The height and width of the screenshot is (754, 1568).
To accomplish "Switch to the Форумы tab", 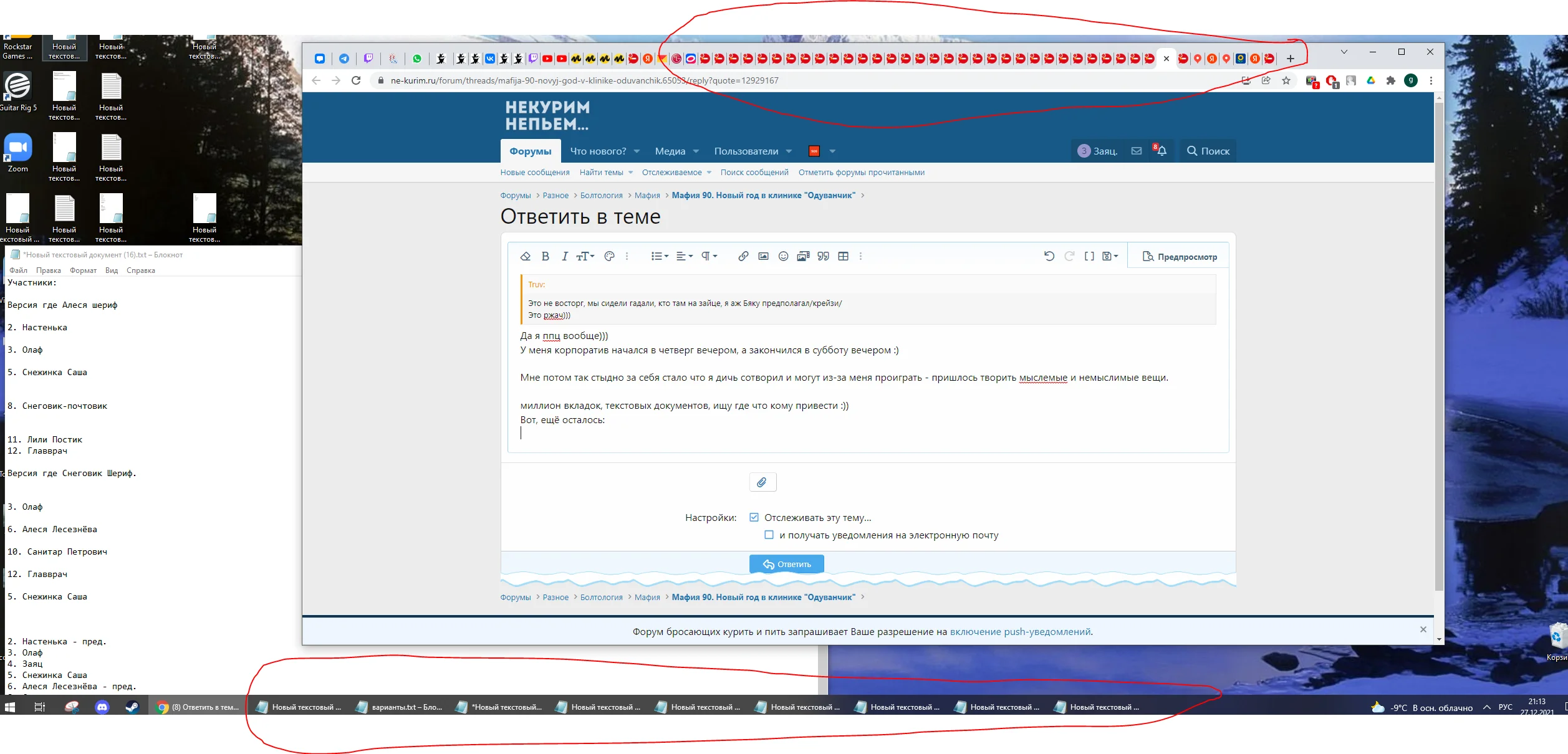I will [x=530, y=151].
